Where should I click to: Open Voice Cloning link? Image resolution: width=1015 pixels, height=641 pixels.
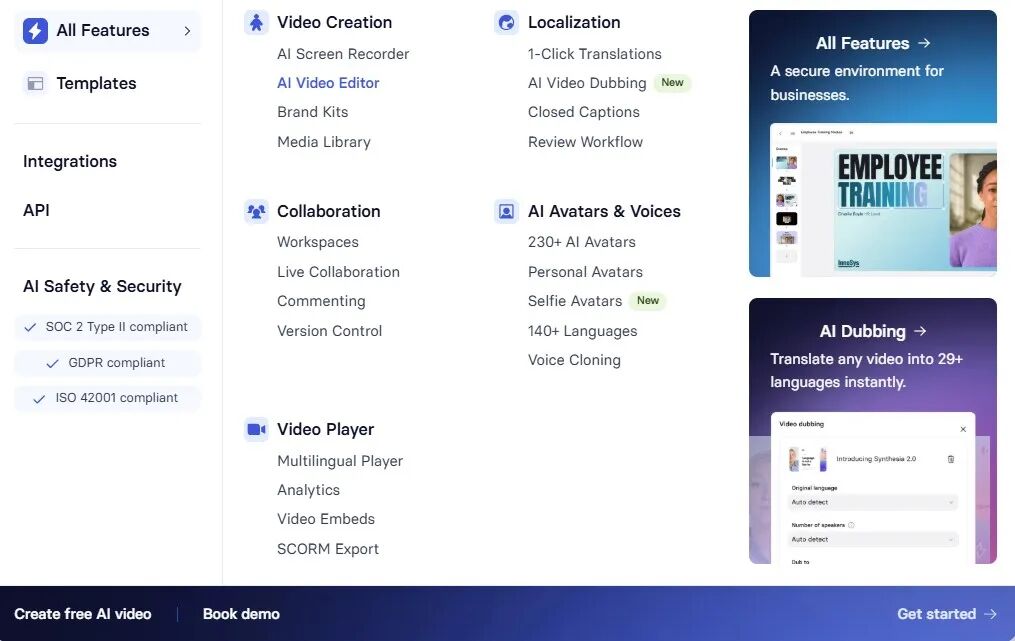574,360
